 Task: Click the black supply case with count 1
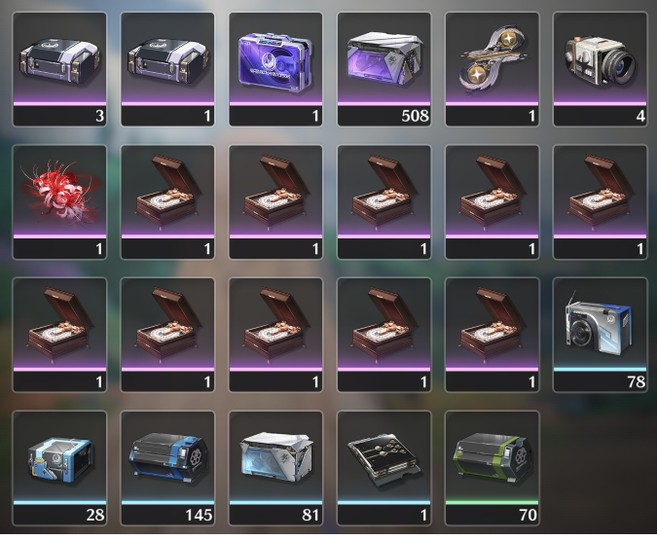pos(168,69)
